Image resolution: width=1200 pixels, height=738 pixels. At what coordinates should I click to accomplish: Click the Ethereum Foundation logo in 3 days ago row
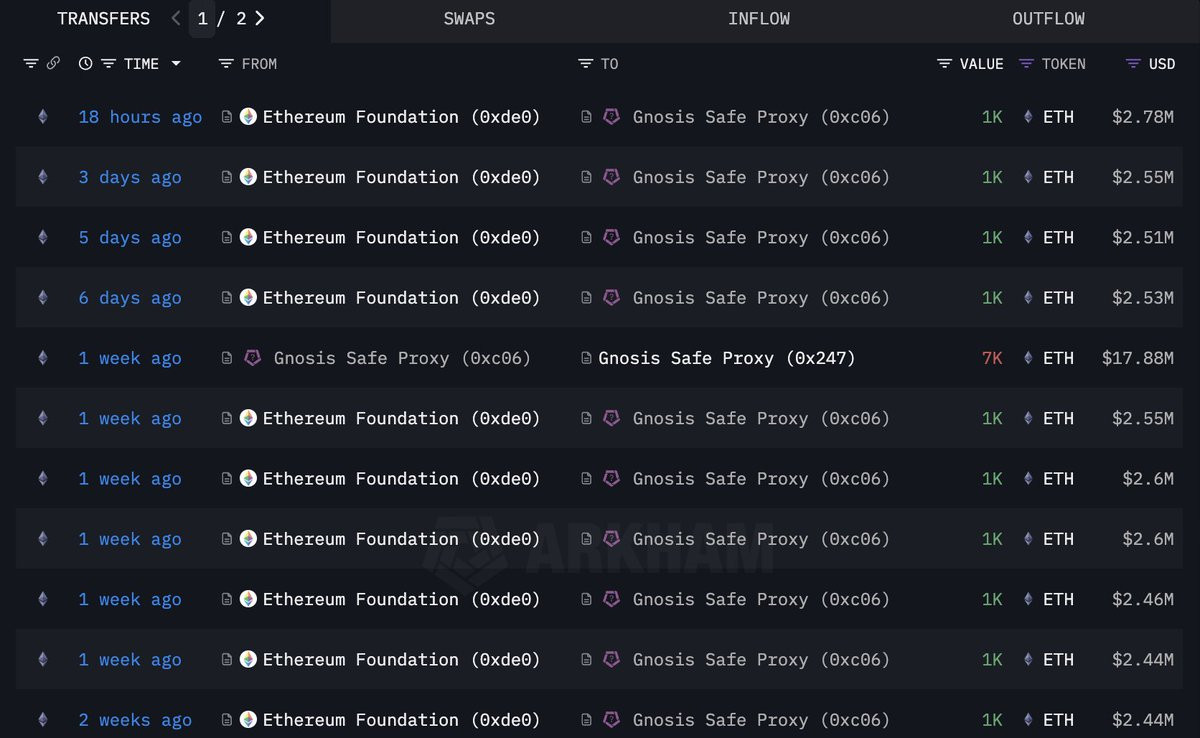248,177
